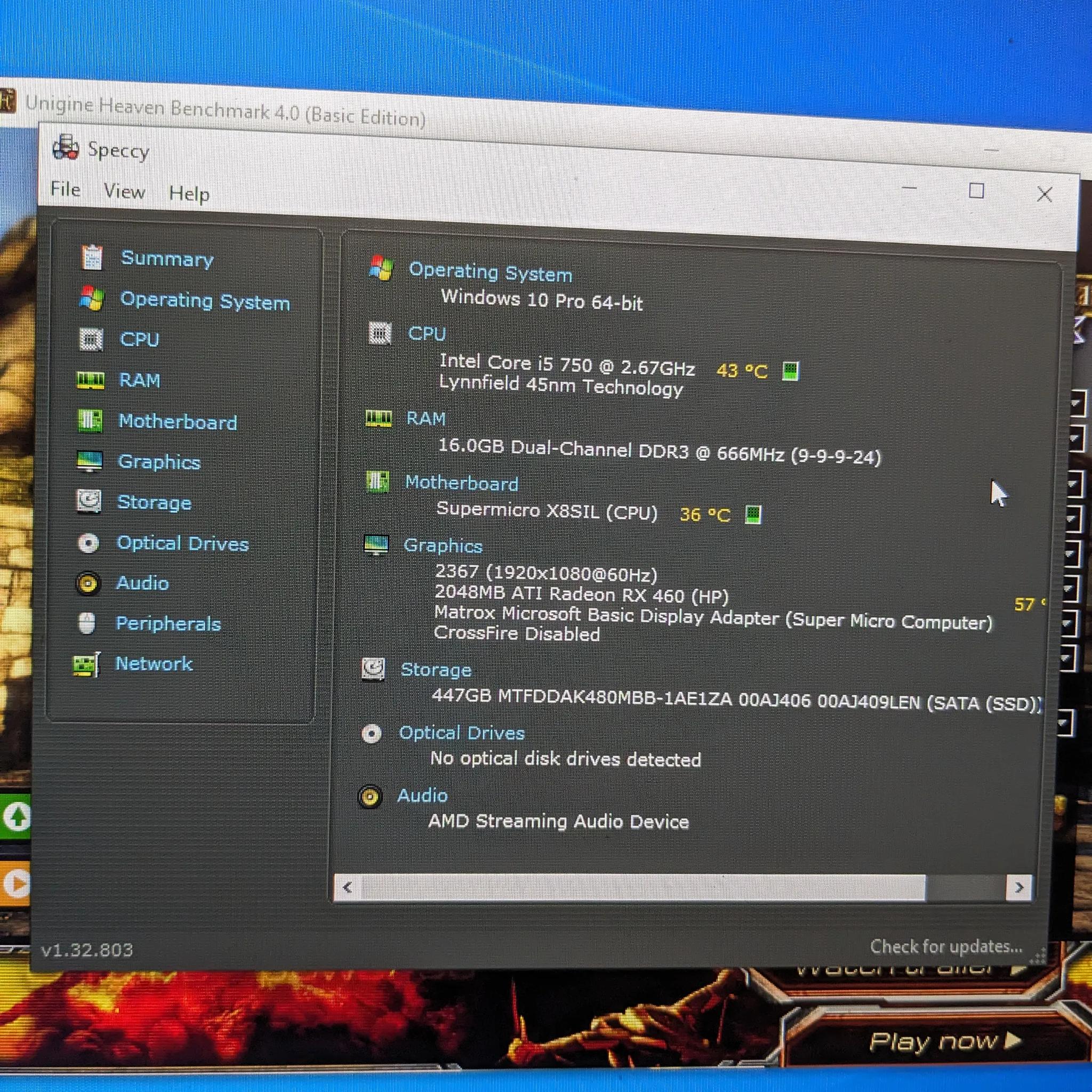Viewport: 1092px width, 1092px height.
Task: Open RAM details from the sidebar
Action: 140,380
